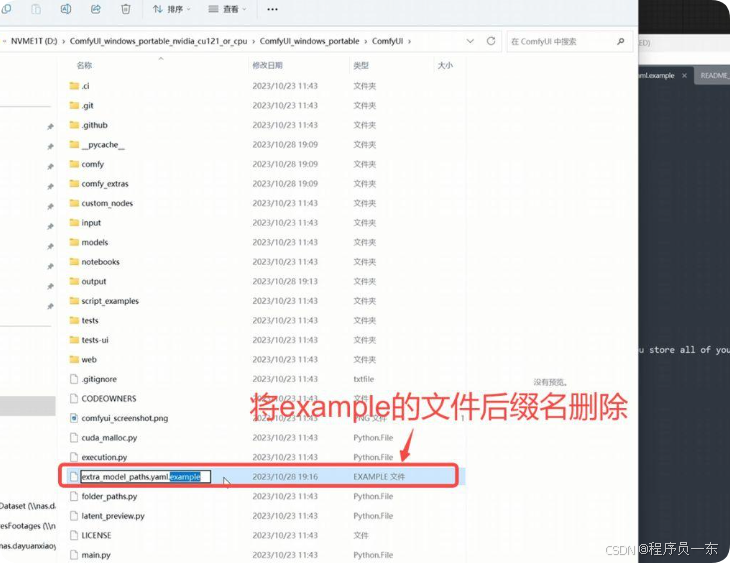This screenshot has height=563, width=730.
Task: Go to ComfyUI_windows_portable breadcrumb segment
Action: [x=309, y=41]
